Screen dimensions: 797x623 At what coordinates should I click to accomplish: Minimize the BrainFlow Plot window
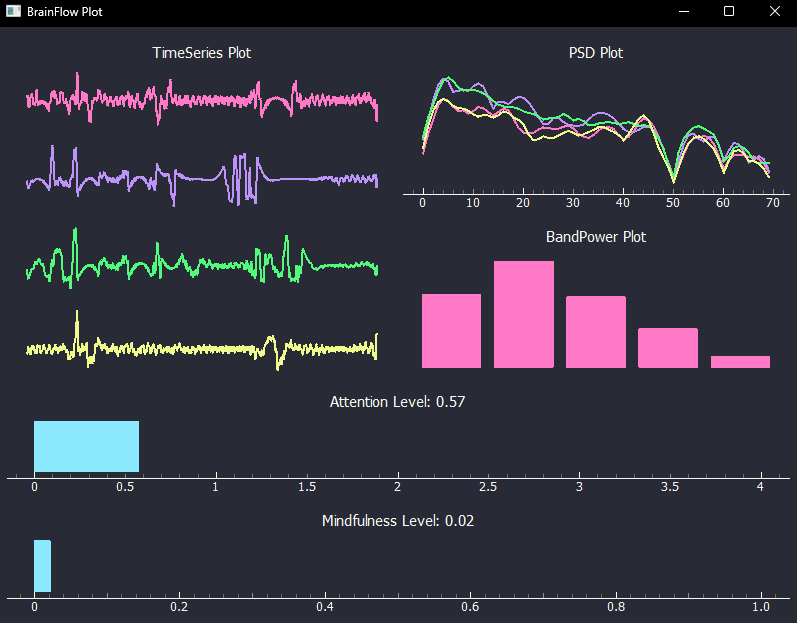click(684, 11)
